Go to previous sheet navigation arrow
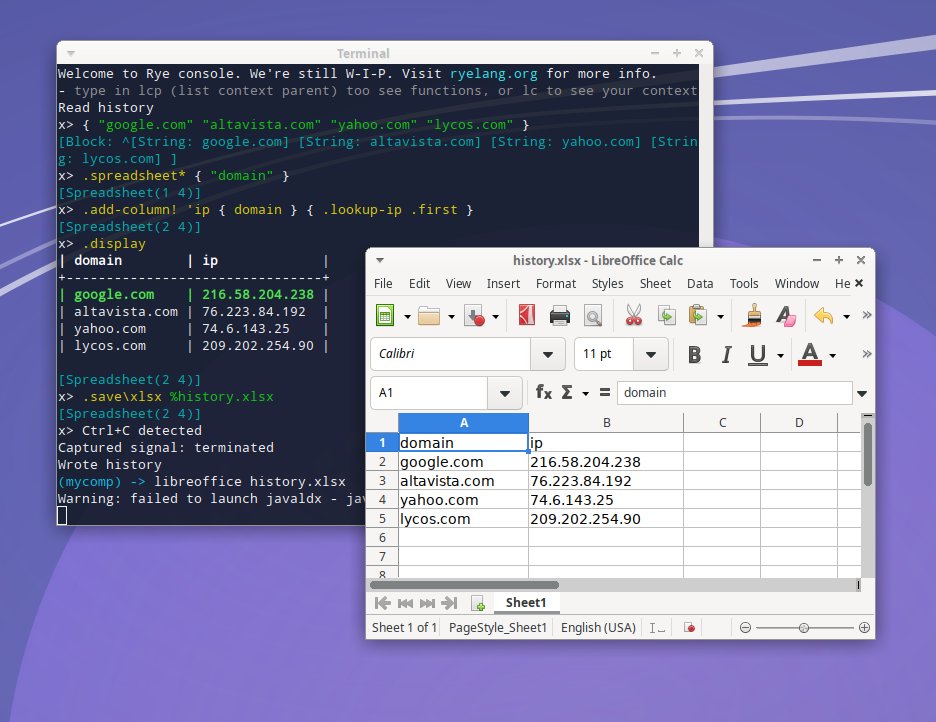 (405, 603)
